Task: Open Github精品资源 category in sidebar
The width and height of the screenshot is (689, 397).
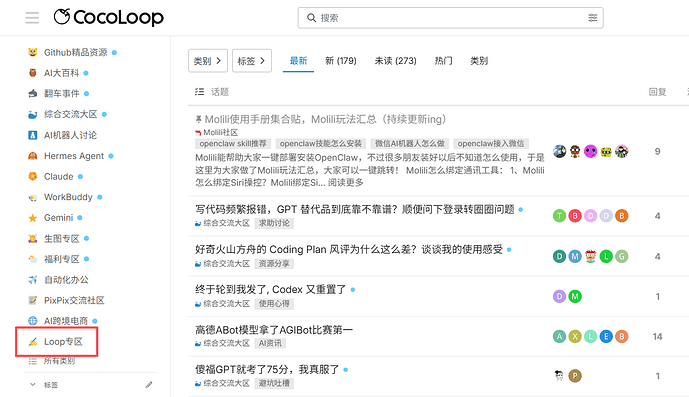Action: tap(76, 52)
